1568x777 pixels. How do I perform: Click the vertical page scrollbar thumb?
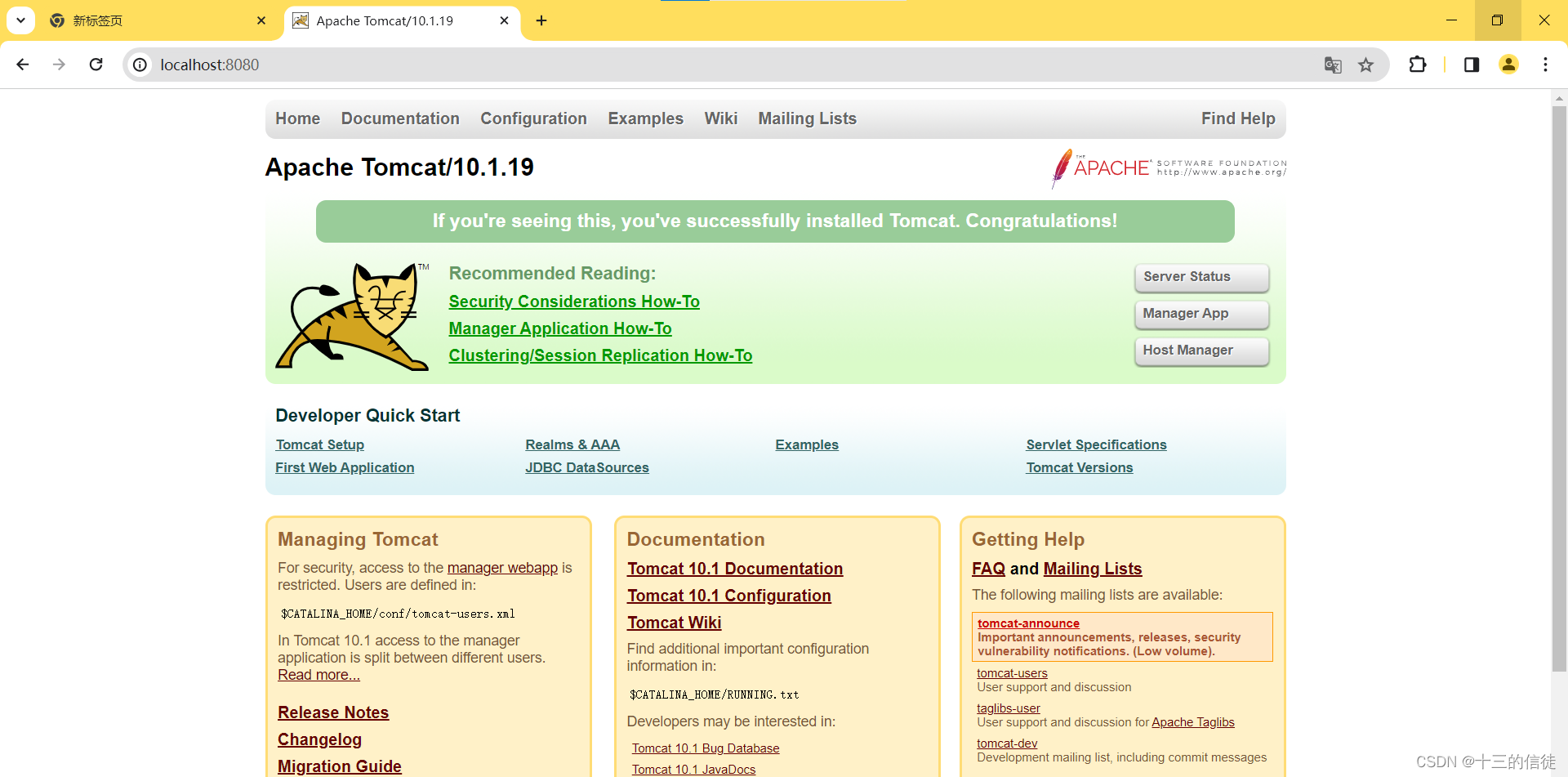pyautogui.click(x=1559, y=388)
